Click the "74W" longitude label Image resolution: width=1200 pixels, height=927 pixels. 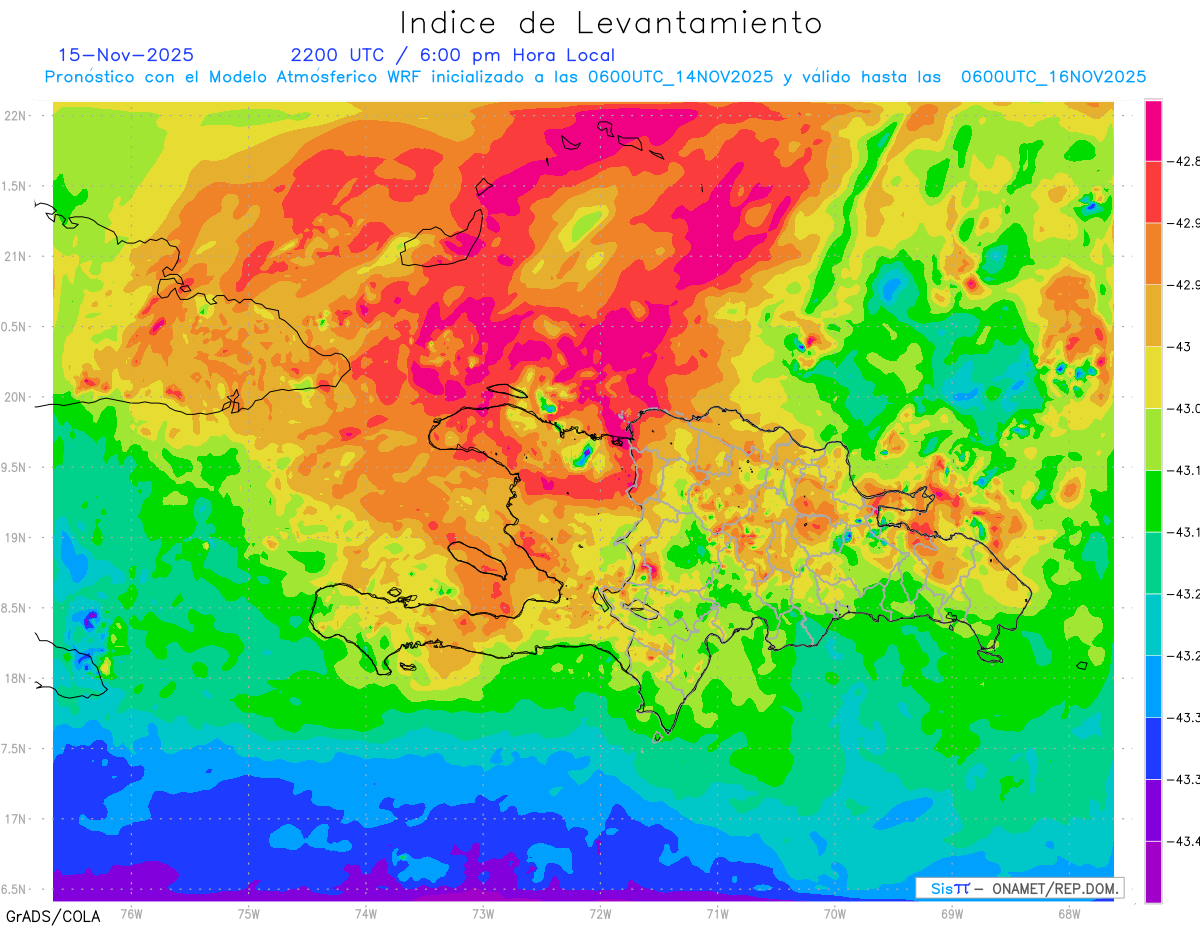[366, 914]
